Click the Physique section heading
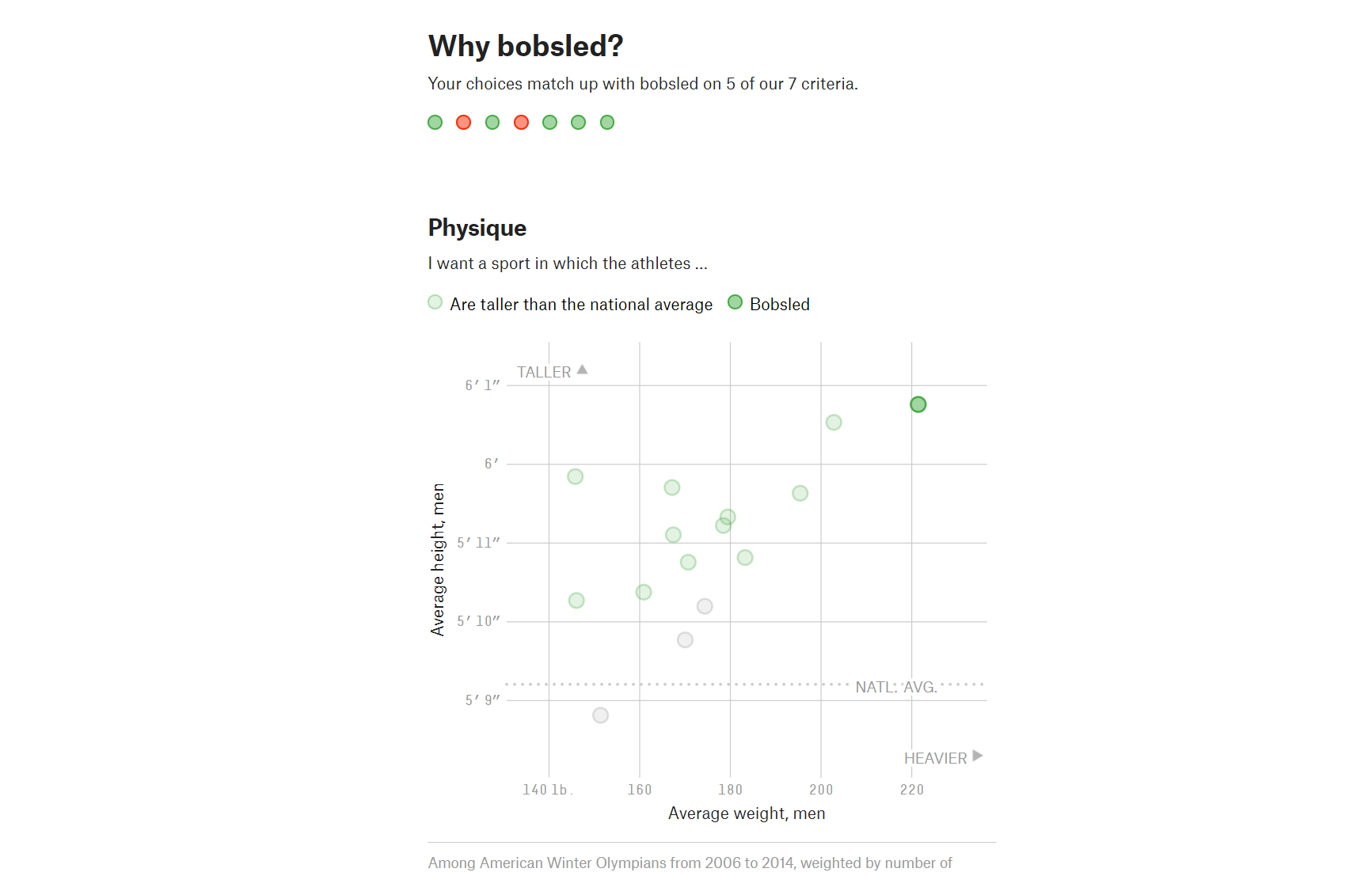 (477, 228)
